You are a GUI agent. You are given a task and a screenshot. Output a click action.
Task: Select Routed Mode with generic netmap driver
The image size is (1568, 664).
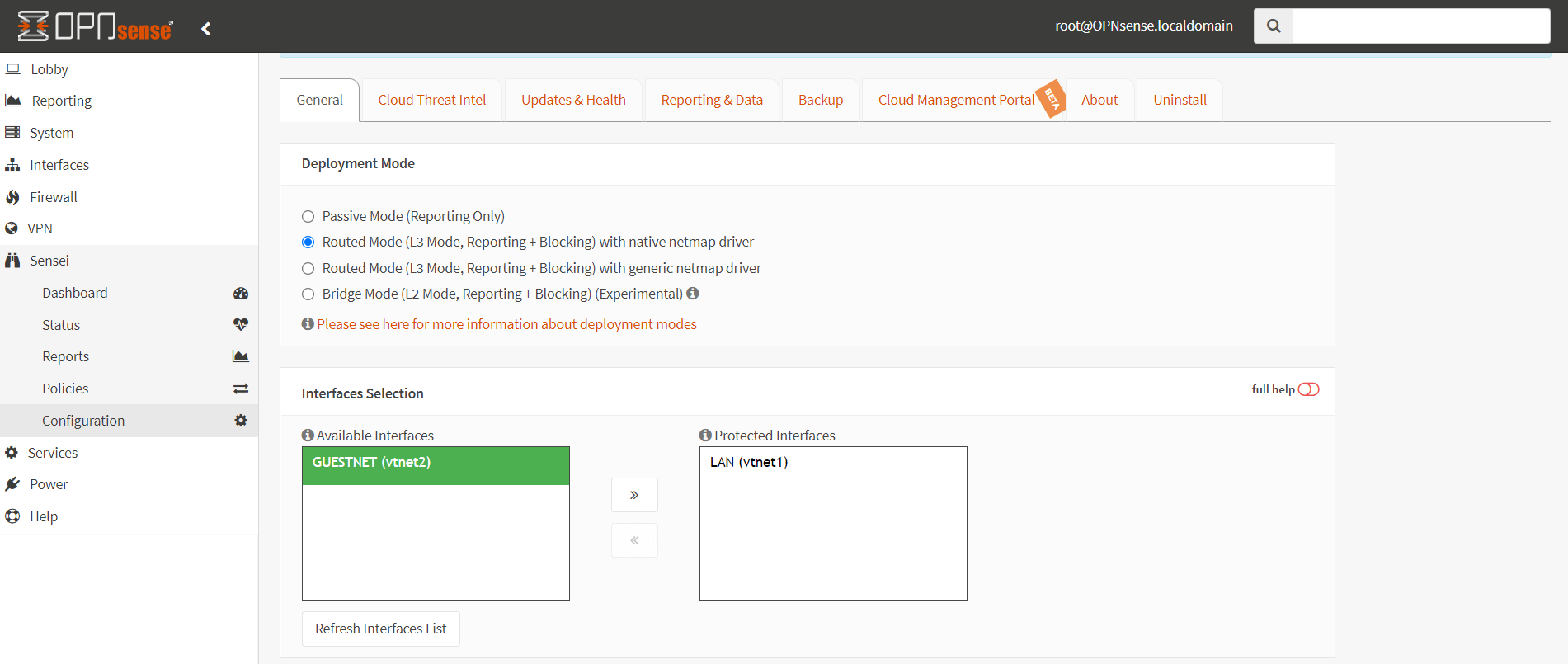click(308, 269)
